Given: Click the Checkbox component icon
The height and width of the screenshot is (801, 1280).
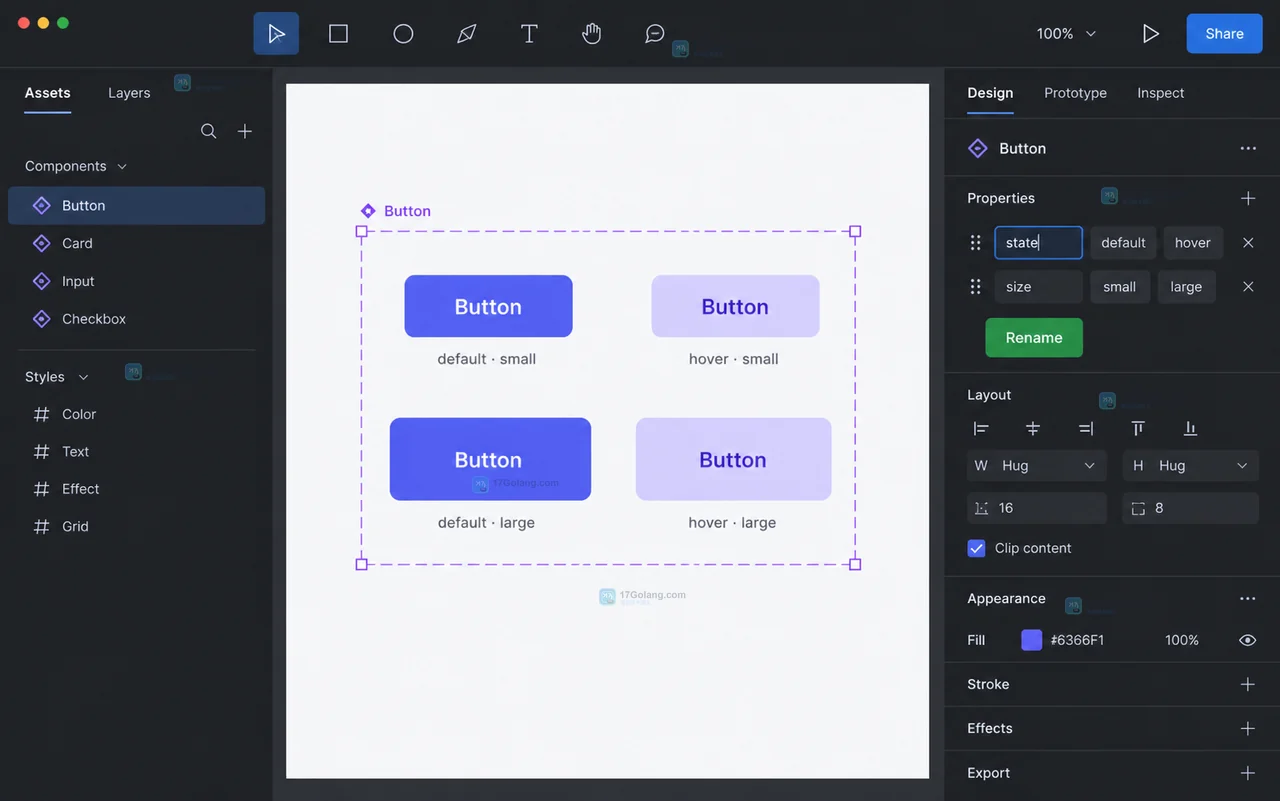Looking at the screenshot, I should (x=41, y=319).
